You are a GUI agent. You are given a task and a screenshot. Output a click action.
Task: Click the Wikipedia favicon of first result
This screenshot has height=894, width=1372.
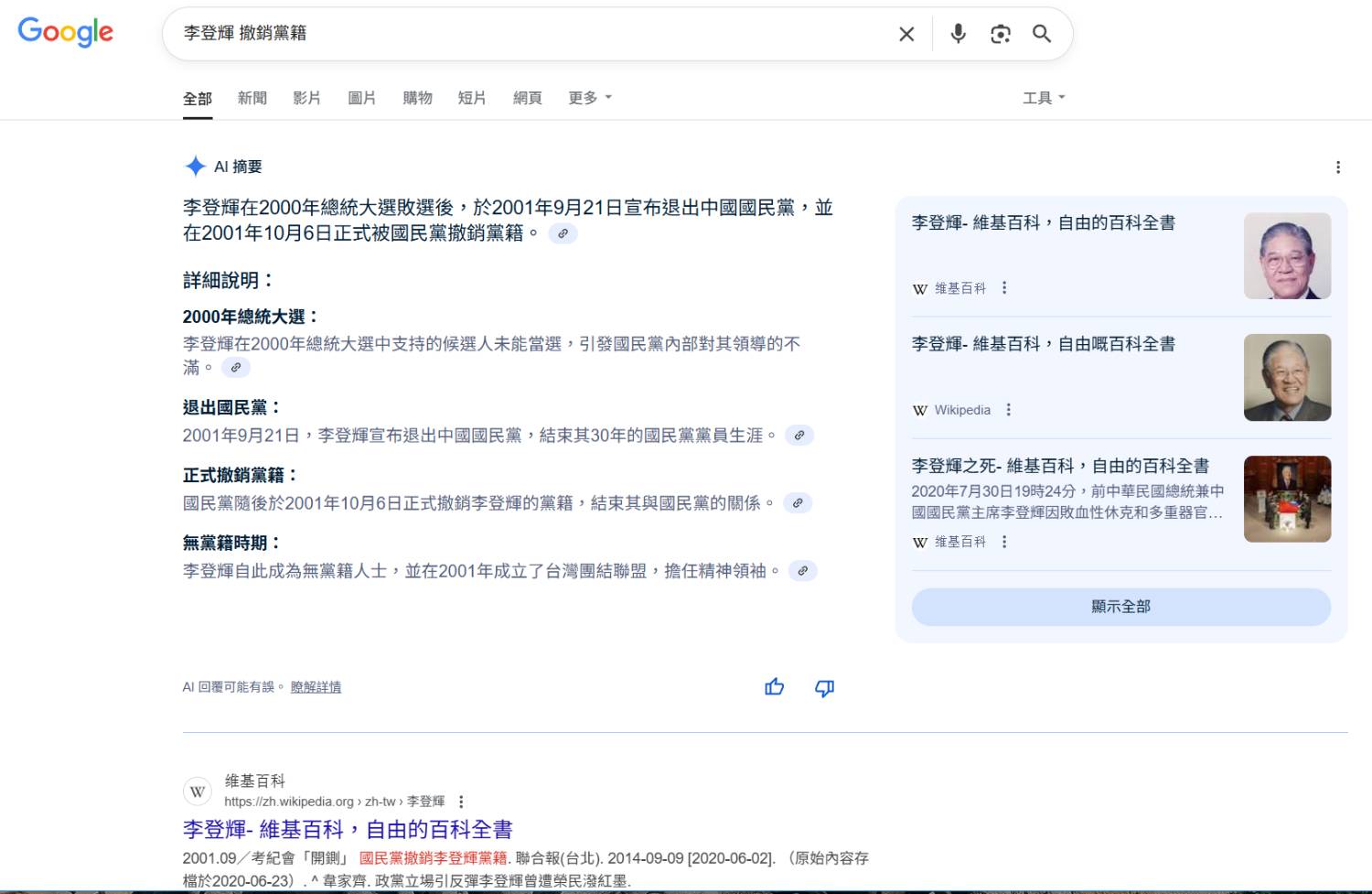coord(198,792)
